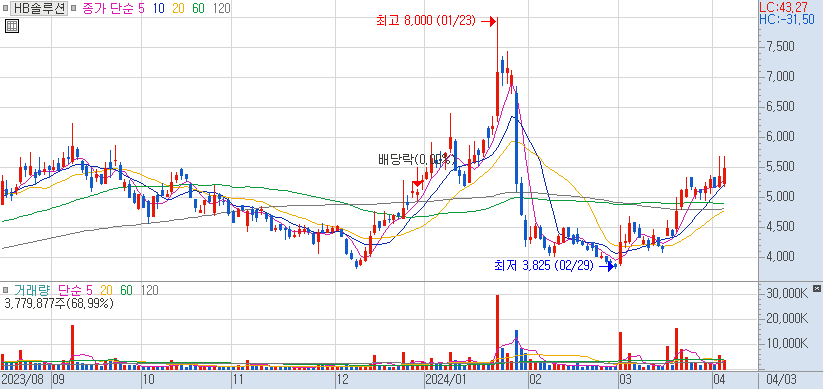Click the 04/03 current date label
Image resolution: width=823 pixels, height=389 pixels.
coord(782,380)
